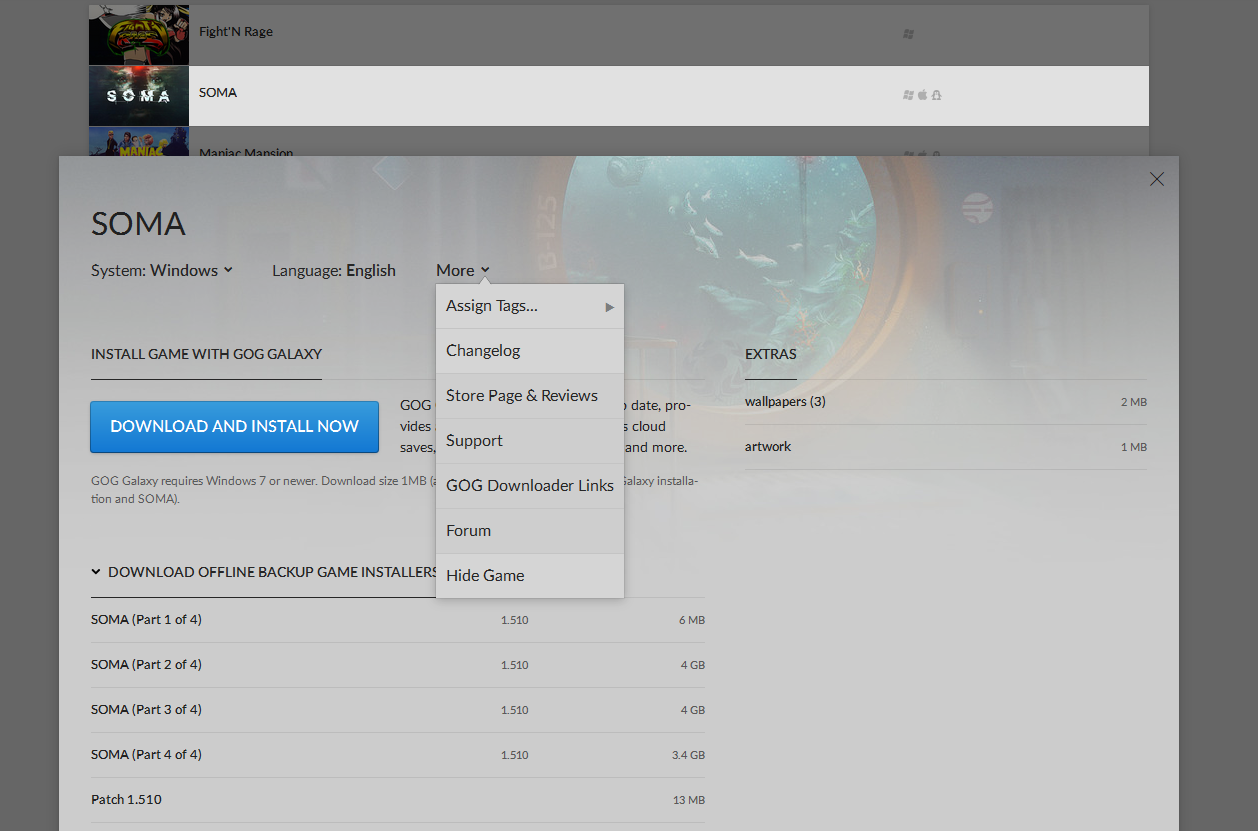Viewport: 1258px width, 831px height.
Task: Change the Language: English selection
Action: pyautogui.click(x=334, y=270)
